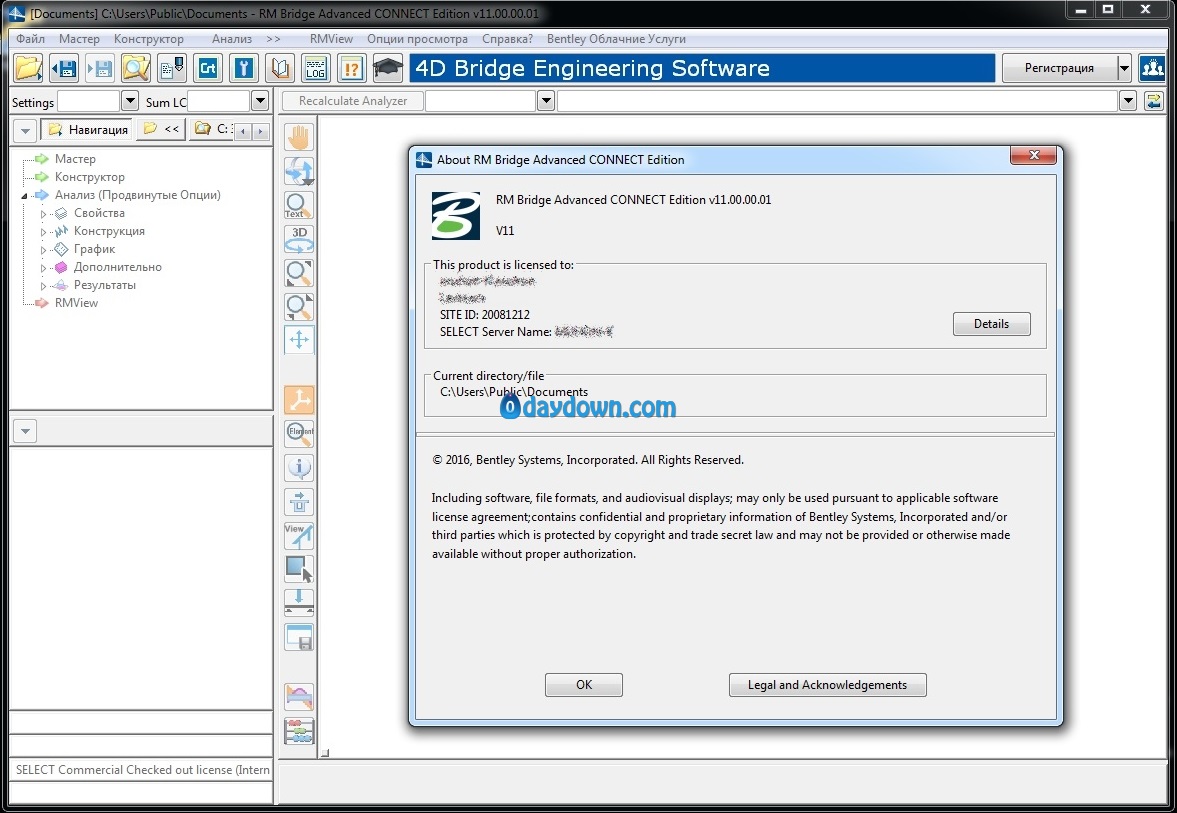Toggle the orange axes icon
The height and width of the screenshot is (813, 1177).
(x=299, y=400)
